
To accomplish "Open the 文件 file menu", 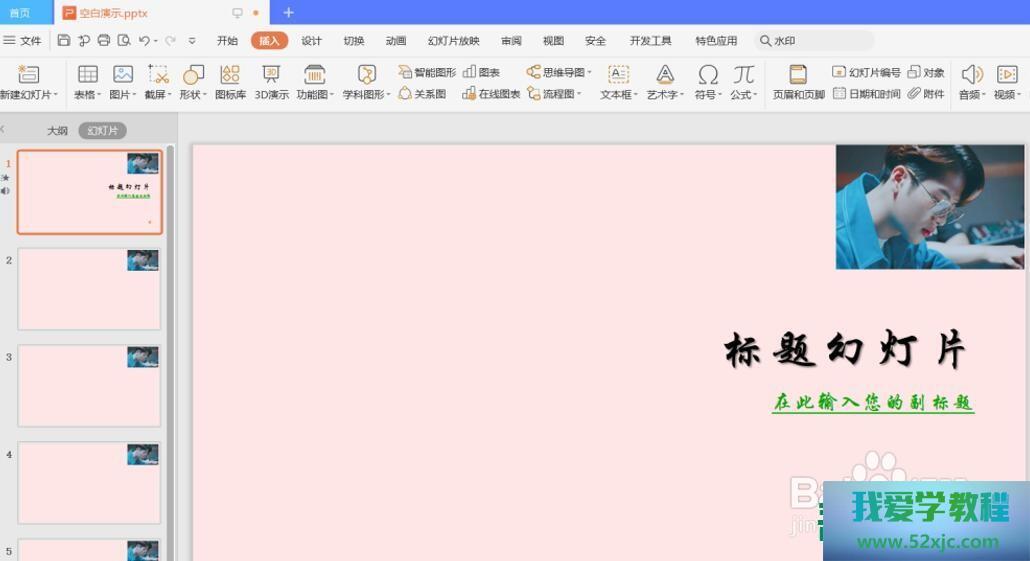I will coord(23,41).
